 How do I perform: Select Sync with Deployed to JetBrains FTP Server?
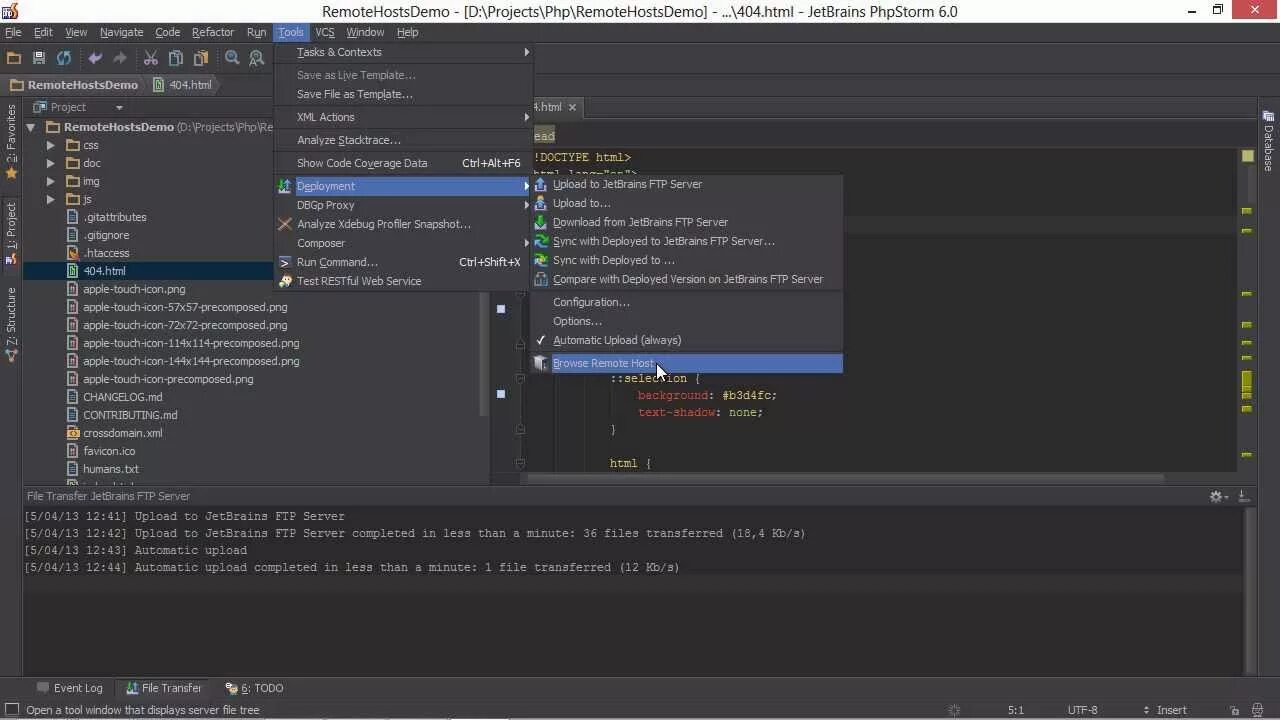click(x=686, y=241)
